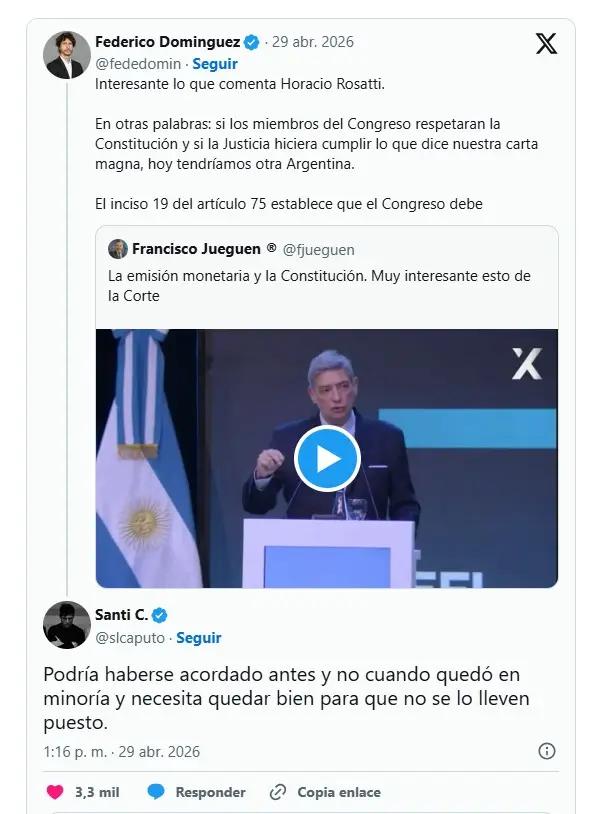The height and width of the screenshot is (814, 612).
Task: Click Federico Dominguez's profile avatar
Action: (x=67, y=55)
